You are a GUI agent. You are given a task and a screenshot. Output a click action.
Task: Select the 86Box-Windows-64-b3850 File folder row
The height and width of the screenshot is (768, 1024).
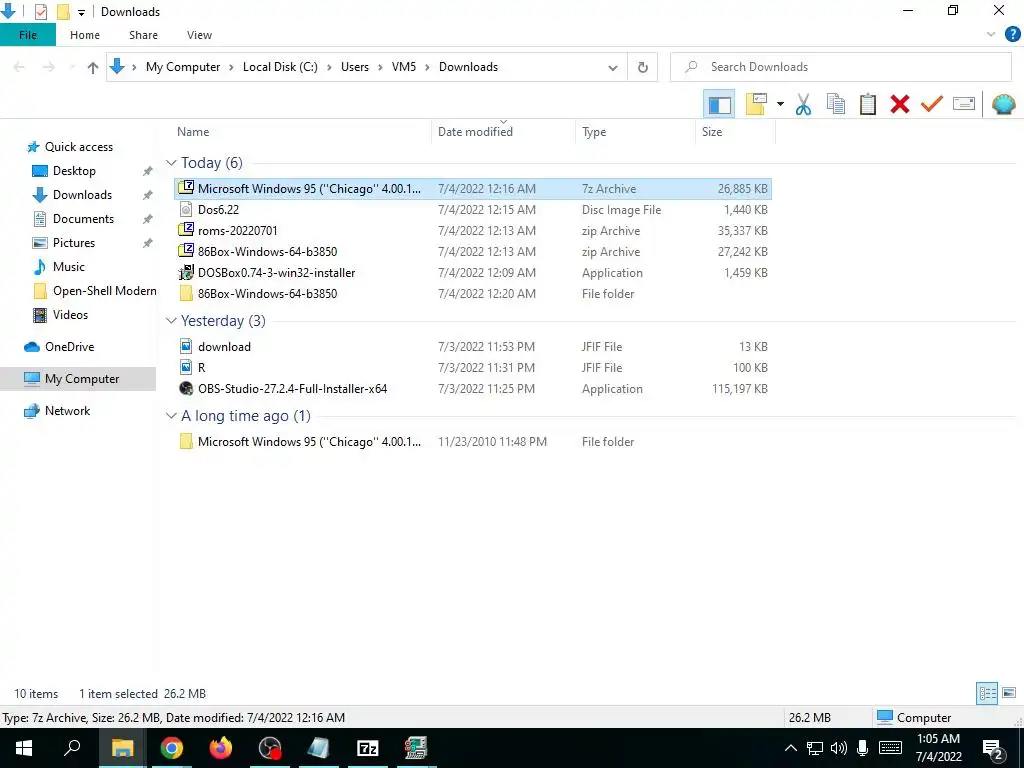473,294
